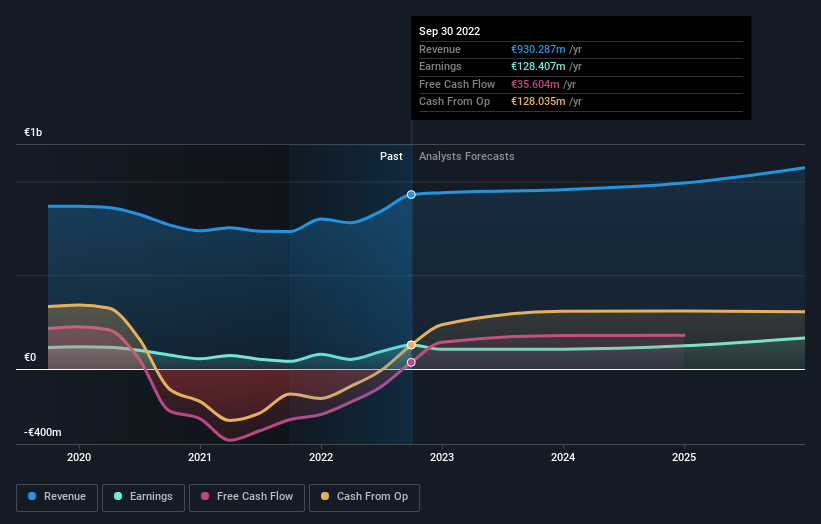821x524 pixels.
Task: Click the €128.035m cash from op value
Action: (538, 102)
